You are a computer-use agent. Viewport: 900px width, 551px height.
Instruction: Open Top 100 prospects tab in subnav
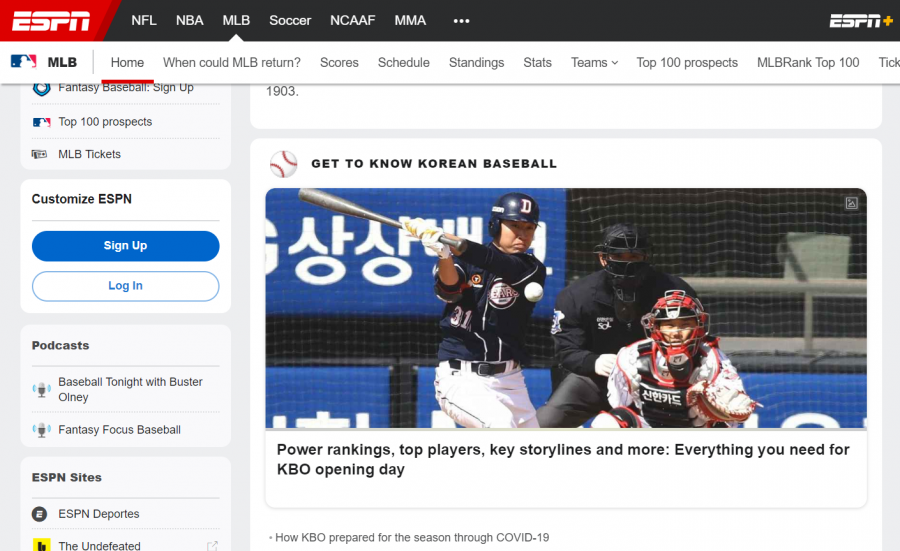click(x=687, y=63)
